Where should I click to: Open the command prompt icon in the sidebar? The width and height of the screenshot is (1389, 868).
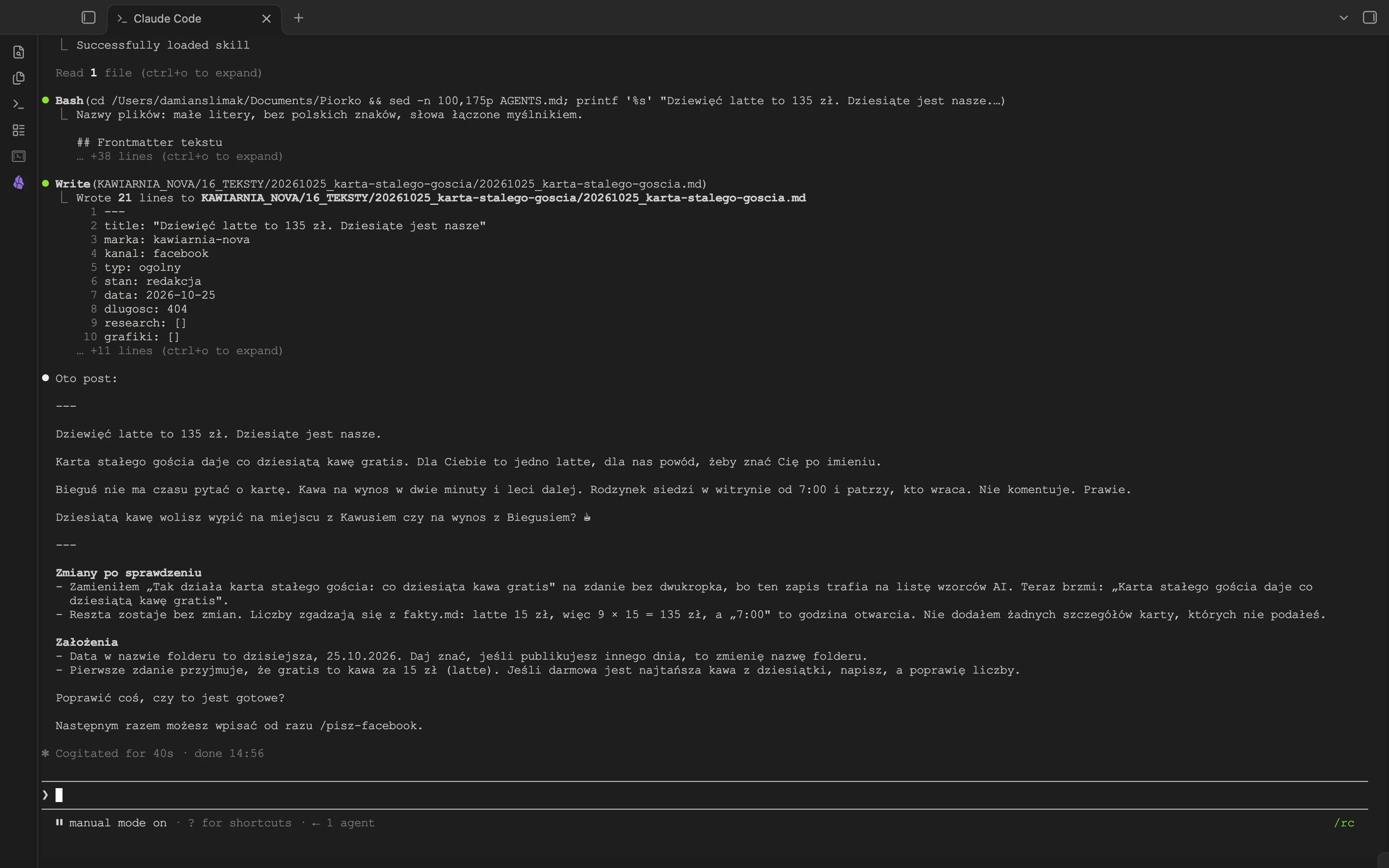(x=18, y=105)
